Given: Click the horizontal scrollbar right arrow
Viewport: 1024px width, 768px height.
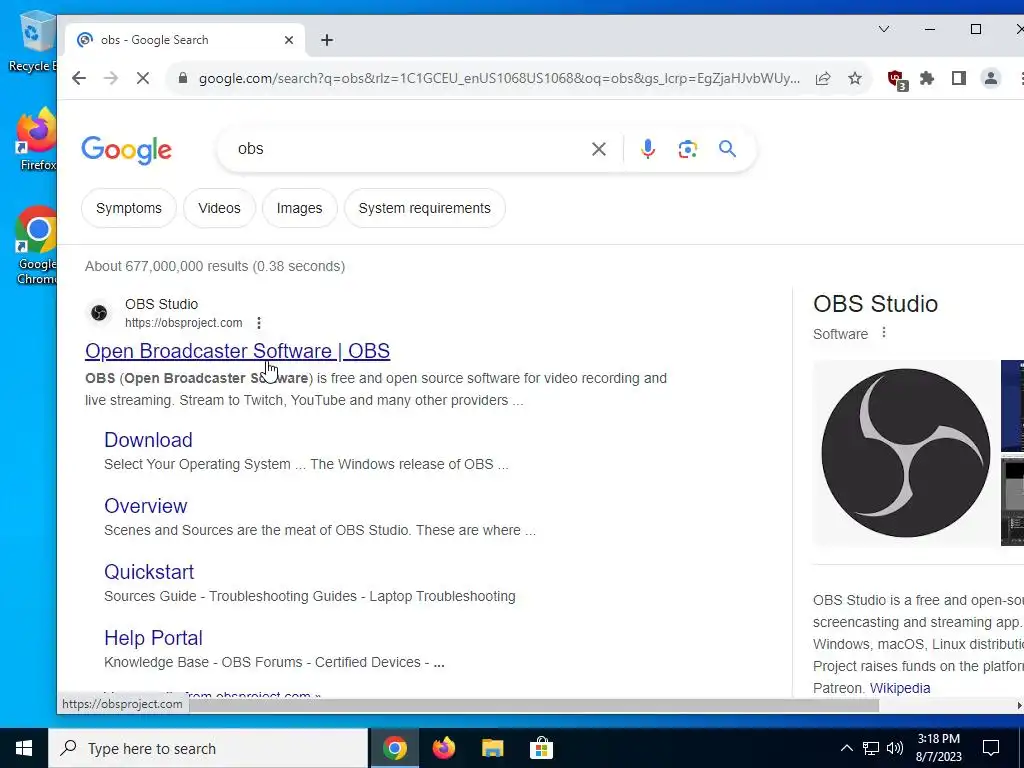Looking at the screenshot, I should coord(1019,705).
